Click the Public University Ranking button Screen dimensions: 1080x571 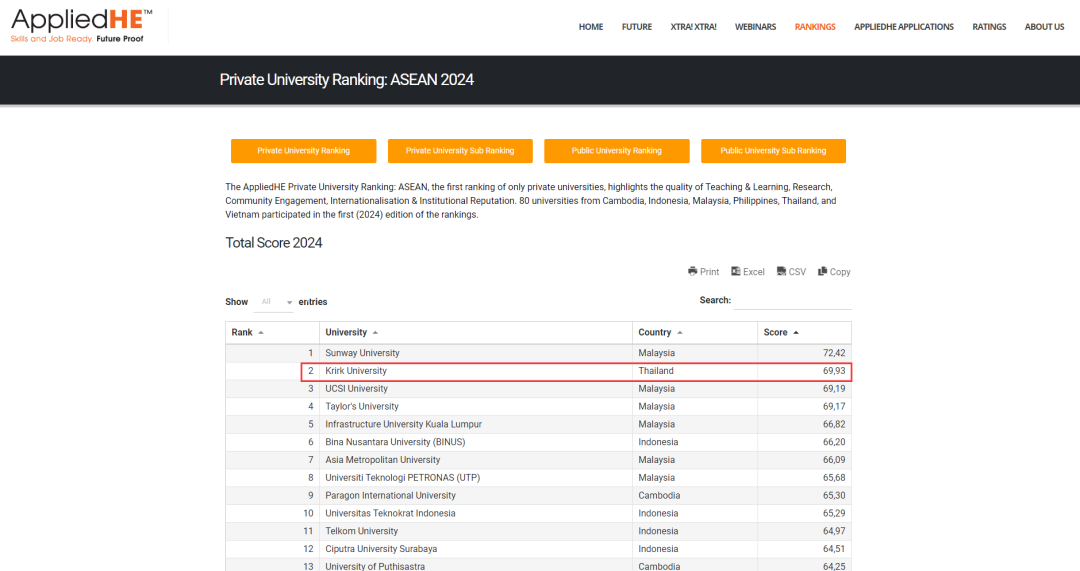click(x=616, y=151)
